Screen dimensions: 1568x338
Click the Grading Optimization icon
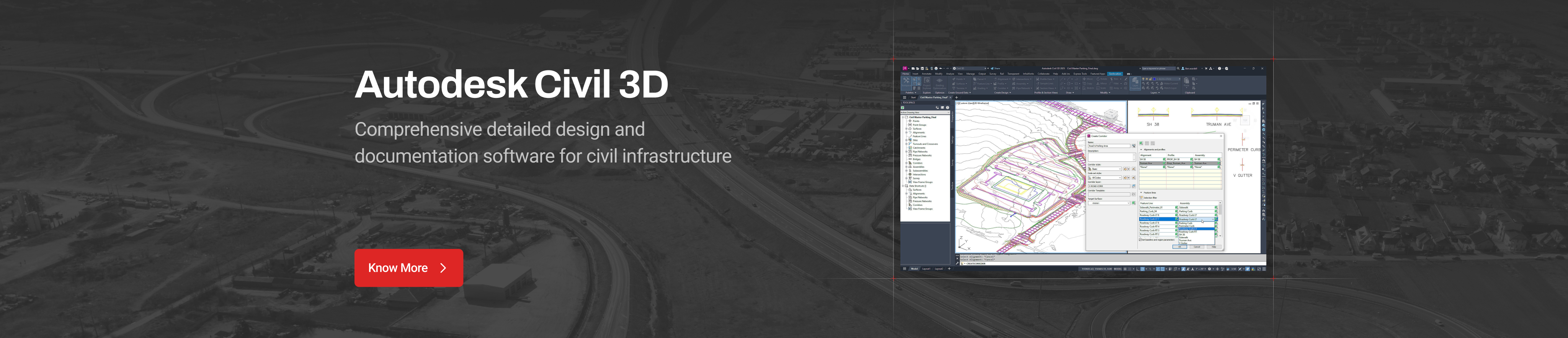click(940, 84)
